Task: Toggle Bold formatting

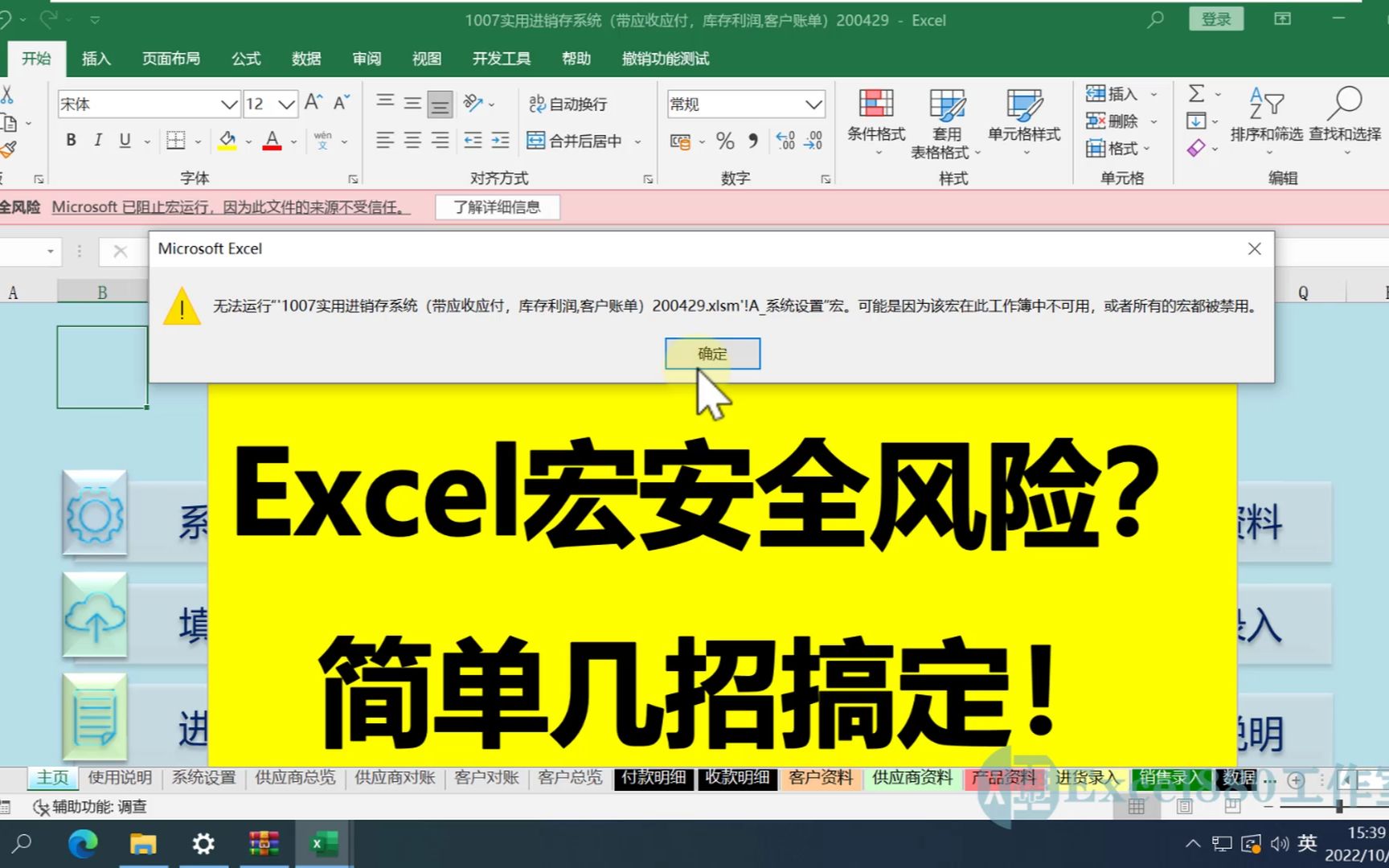Action: click(71, 141)
